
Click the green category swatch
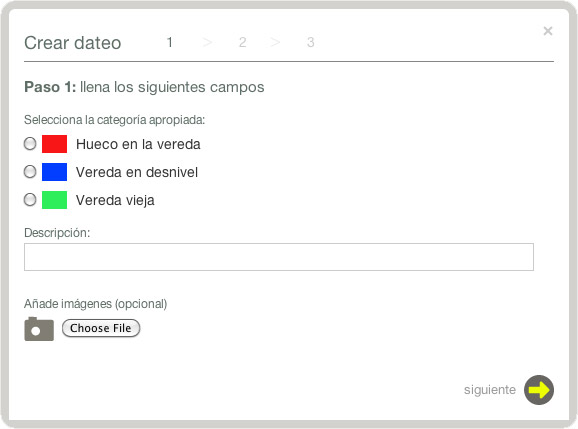click(x=55, y=200)
